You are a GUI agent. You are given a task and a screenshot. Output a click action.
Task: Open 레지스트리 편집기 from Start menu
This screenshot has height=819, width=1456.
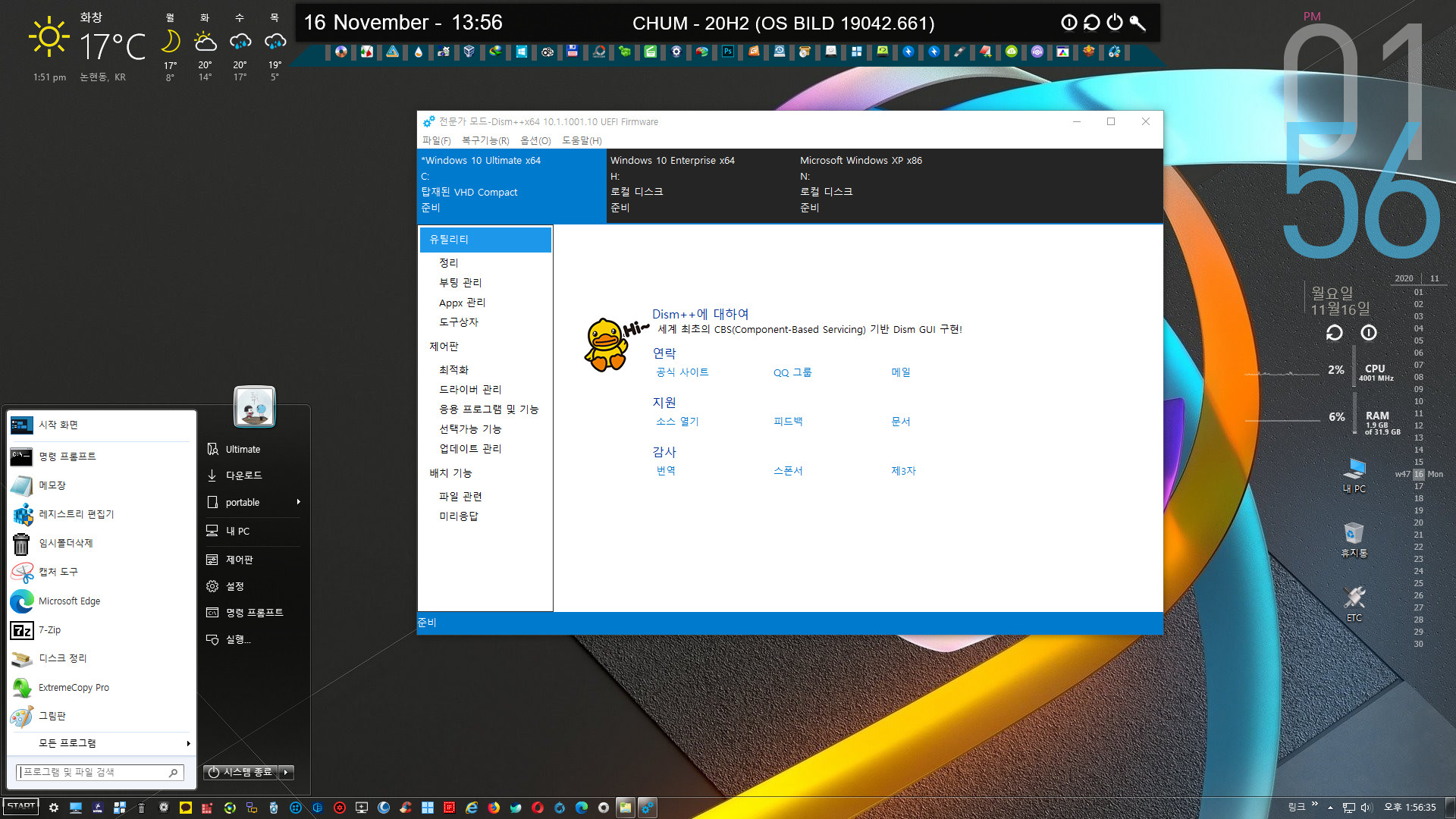point(99,514)
